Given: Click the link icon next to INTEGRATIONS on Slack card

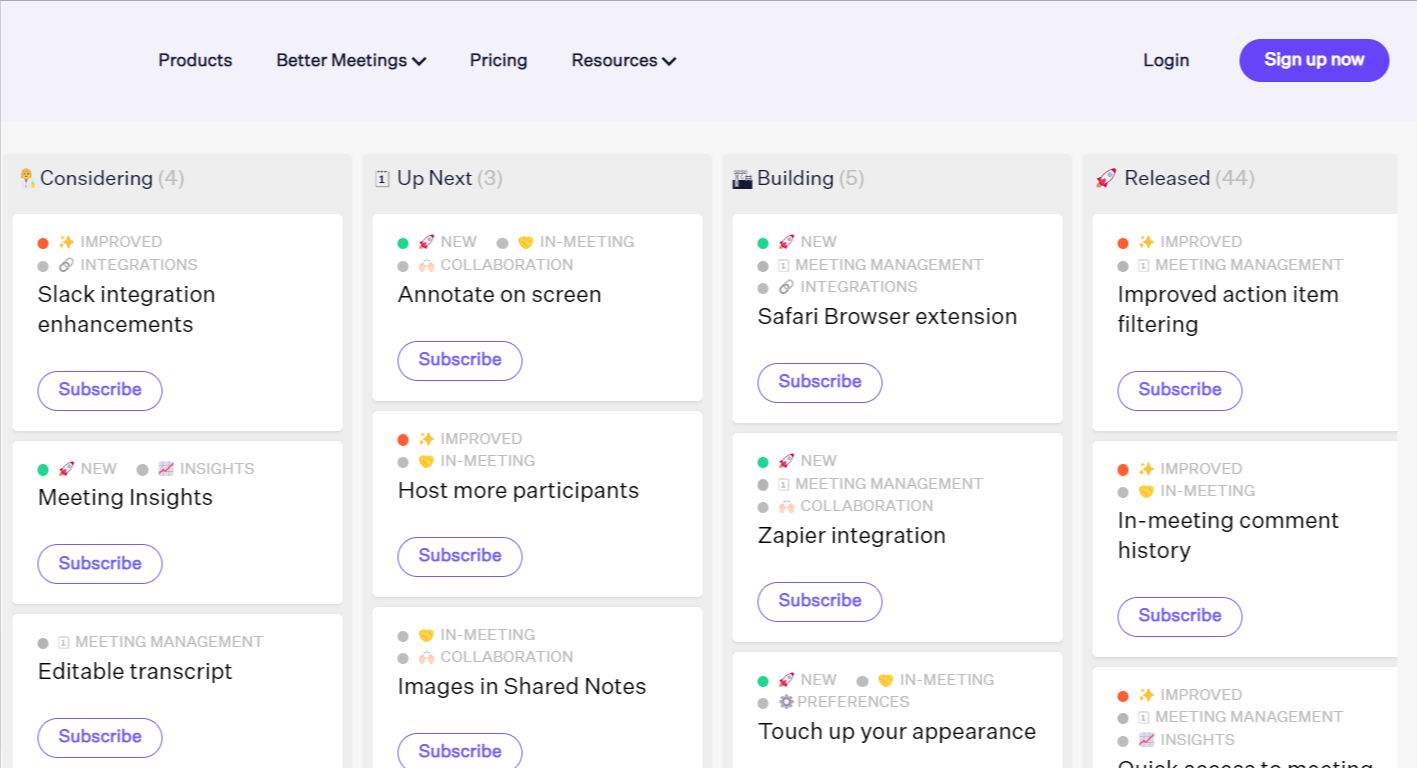Looking at the screenshot, I should pos(66,265).
